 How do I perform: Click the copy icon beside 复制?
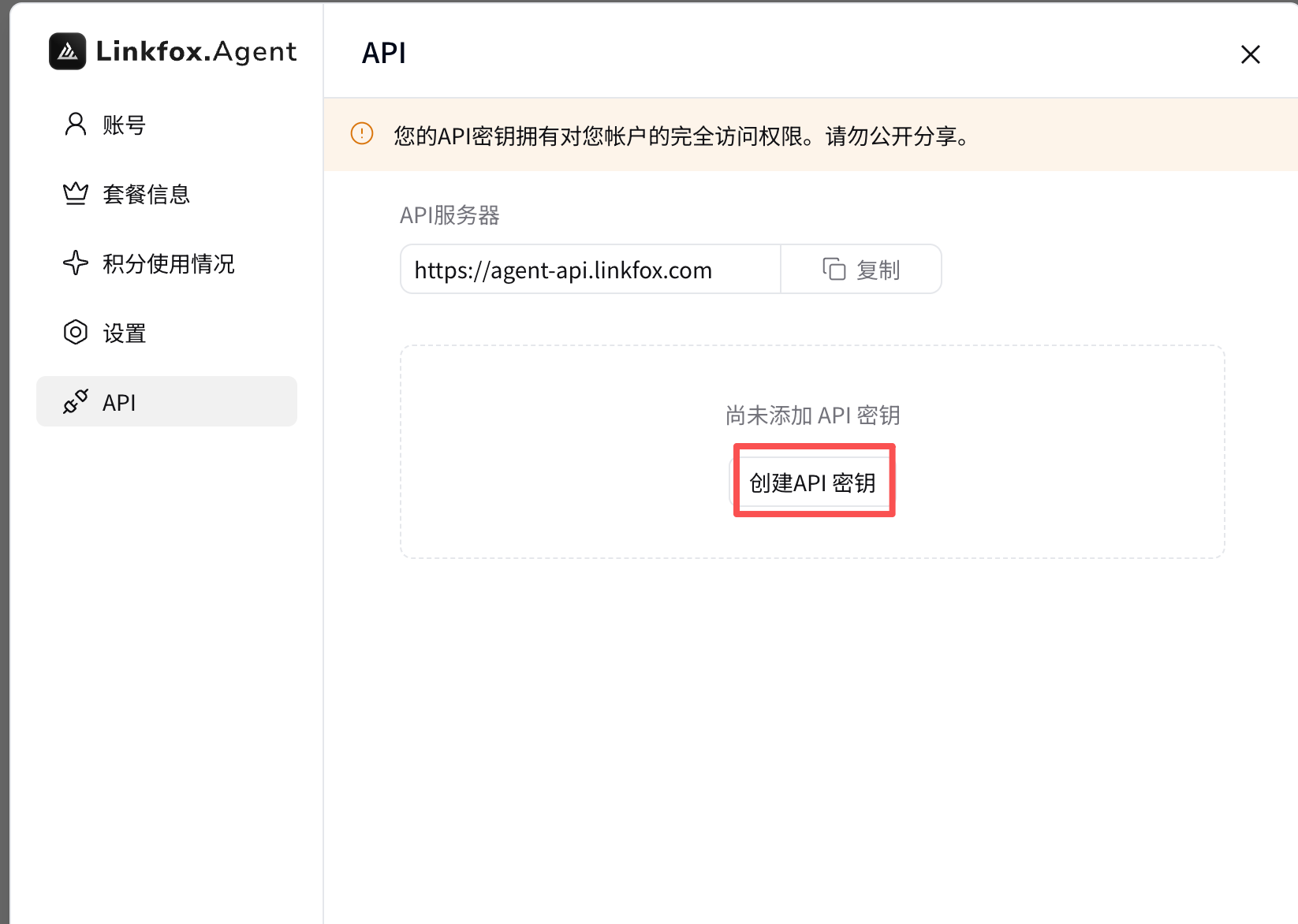[x=834, y=270]
